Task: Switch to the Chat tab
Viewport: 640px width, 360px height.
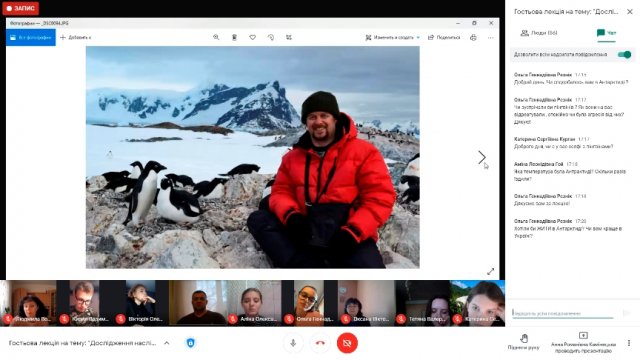Action: pyautogui.click(x=606, y=33)
